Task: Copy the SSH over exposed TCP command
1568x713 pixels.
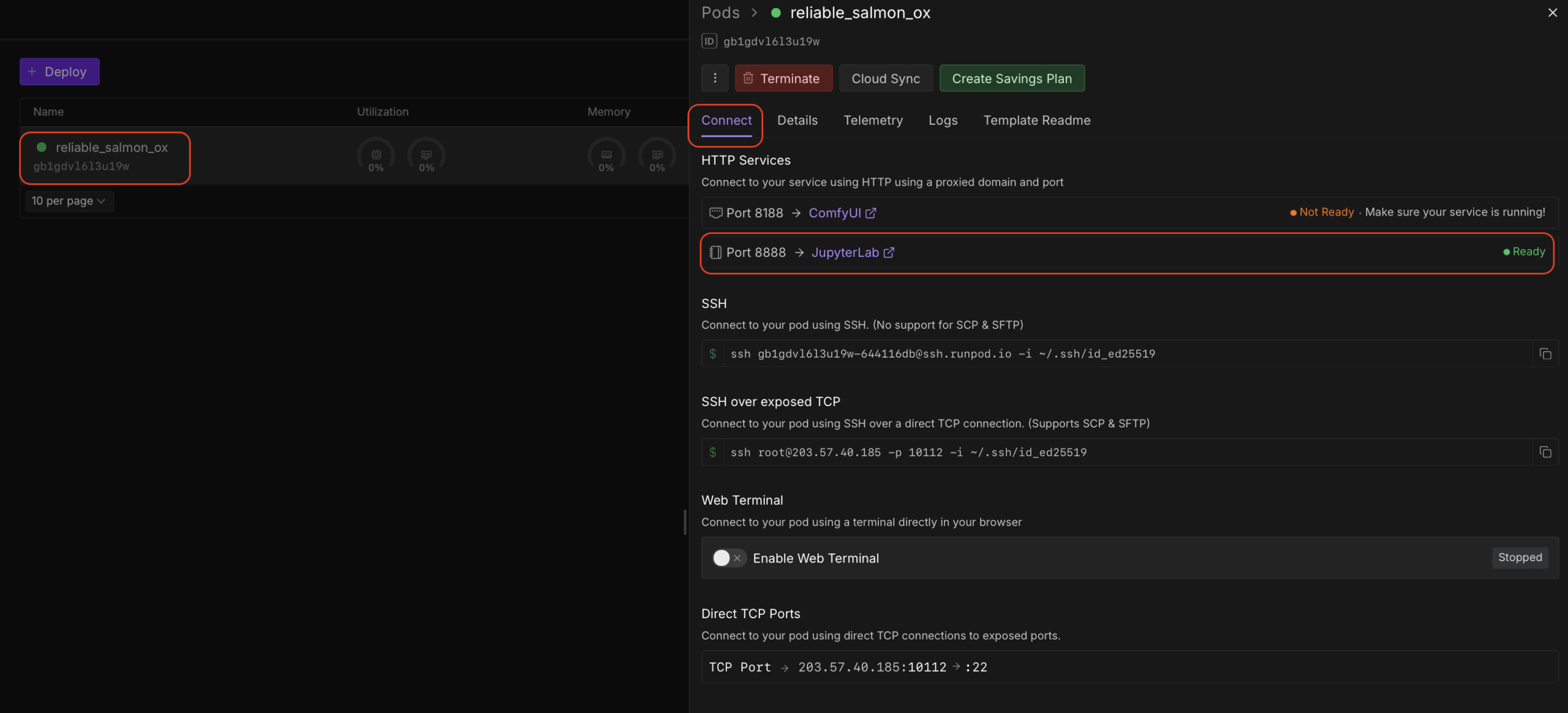Action: (1545, 452)
